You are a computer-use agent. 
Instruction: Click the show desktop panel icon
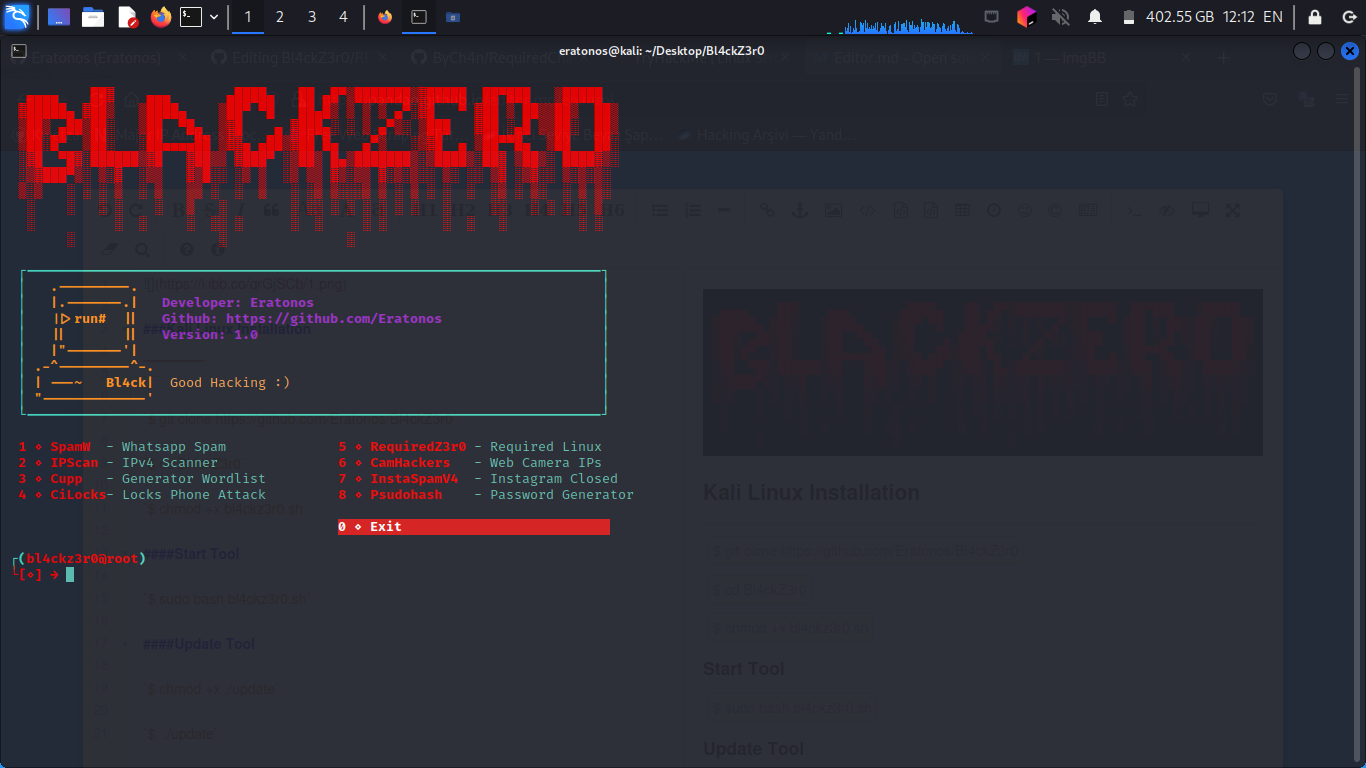click(59, 17)
